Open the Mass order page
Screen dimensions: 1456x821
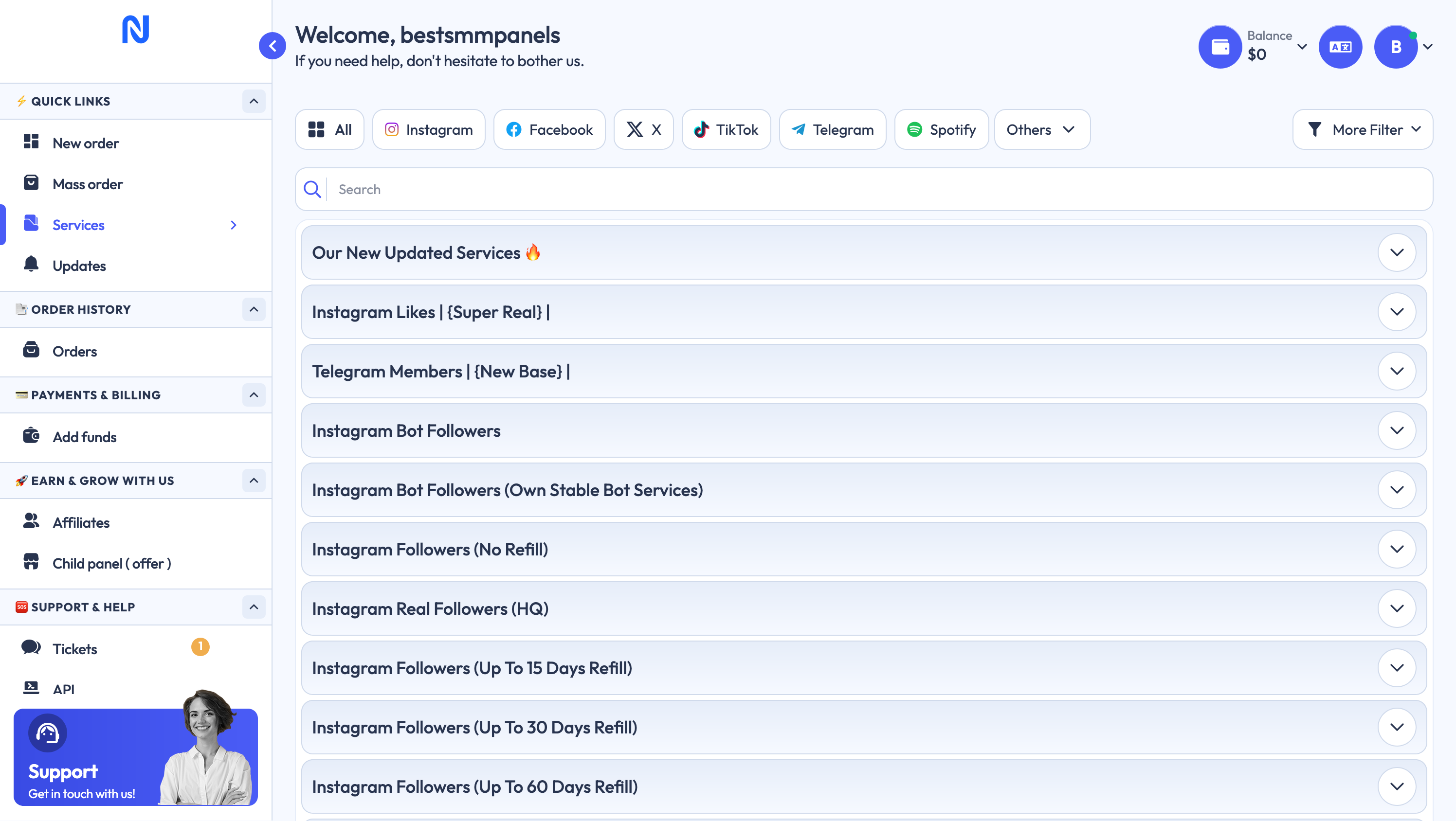(87, 184)
